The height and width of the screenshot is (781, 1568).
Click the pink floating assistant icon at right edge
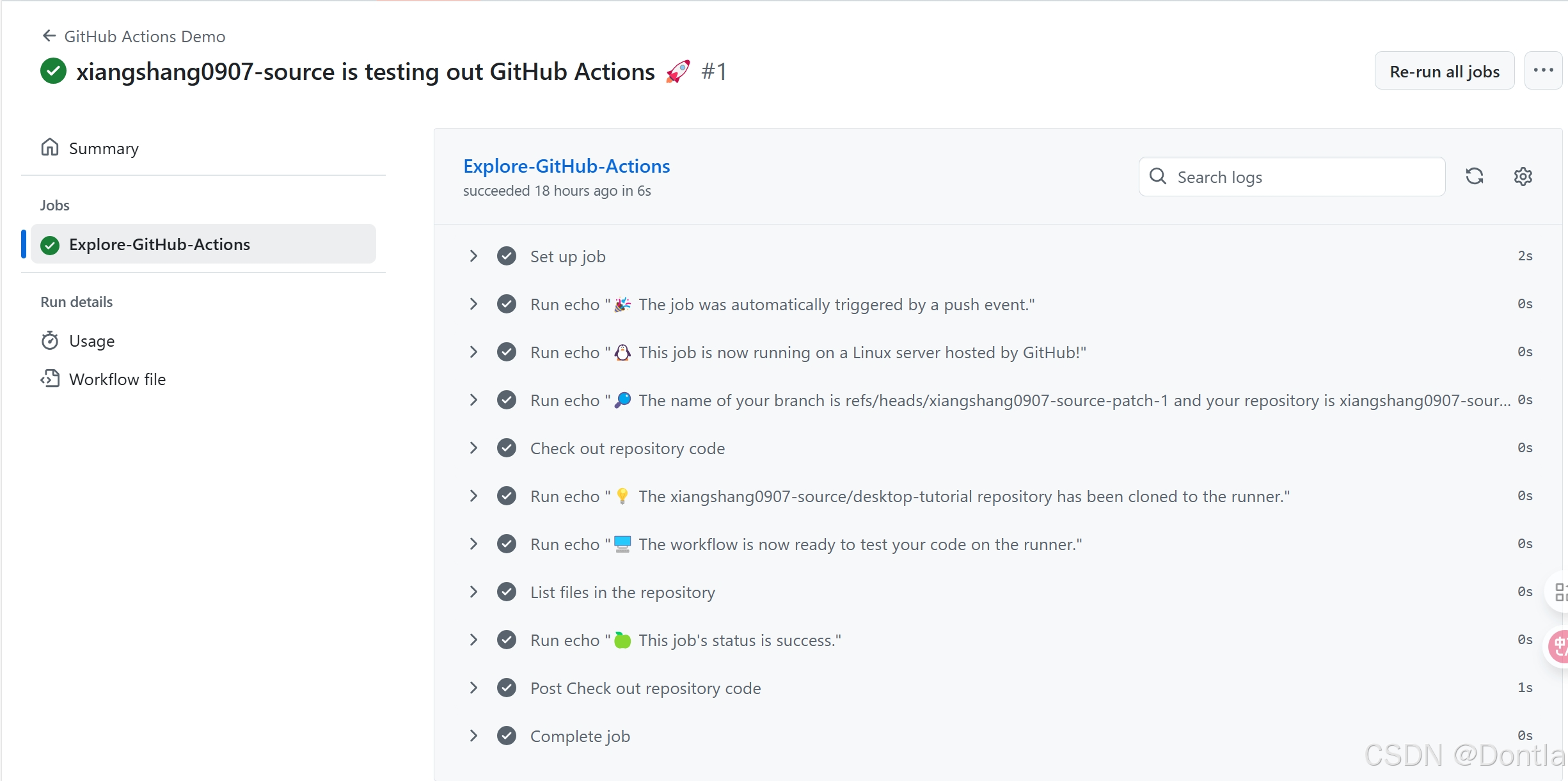click(1559, 647)
